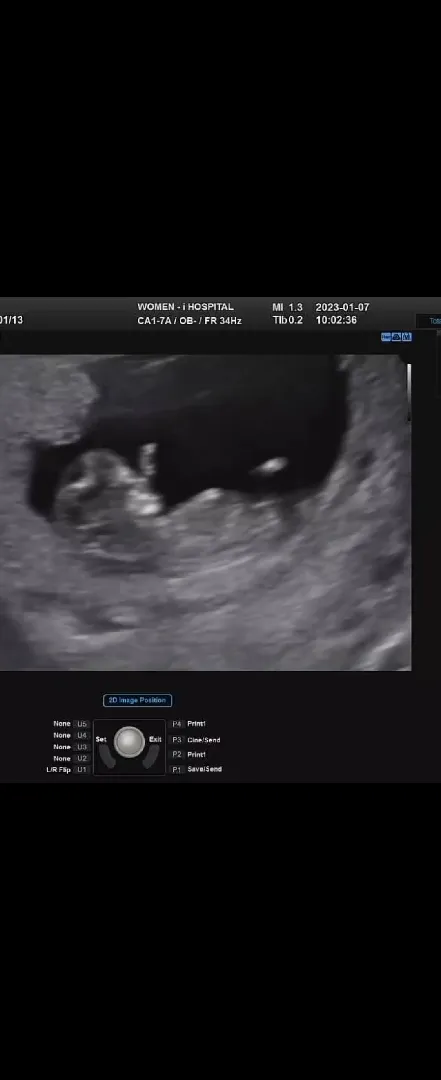Image resolution: width=441 pixels, height=1080 pixels.
Task: Activate P1 Save/Send shortcut
Action: [196, 769]
